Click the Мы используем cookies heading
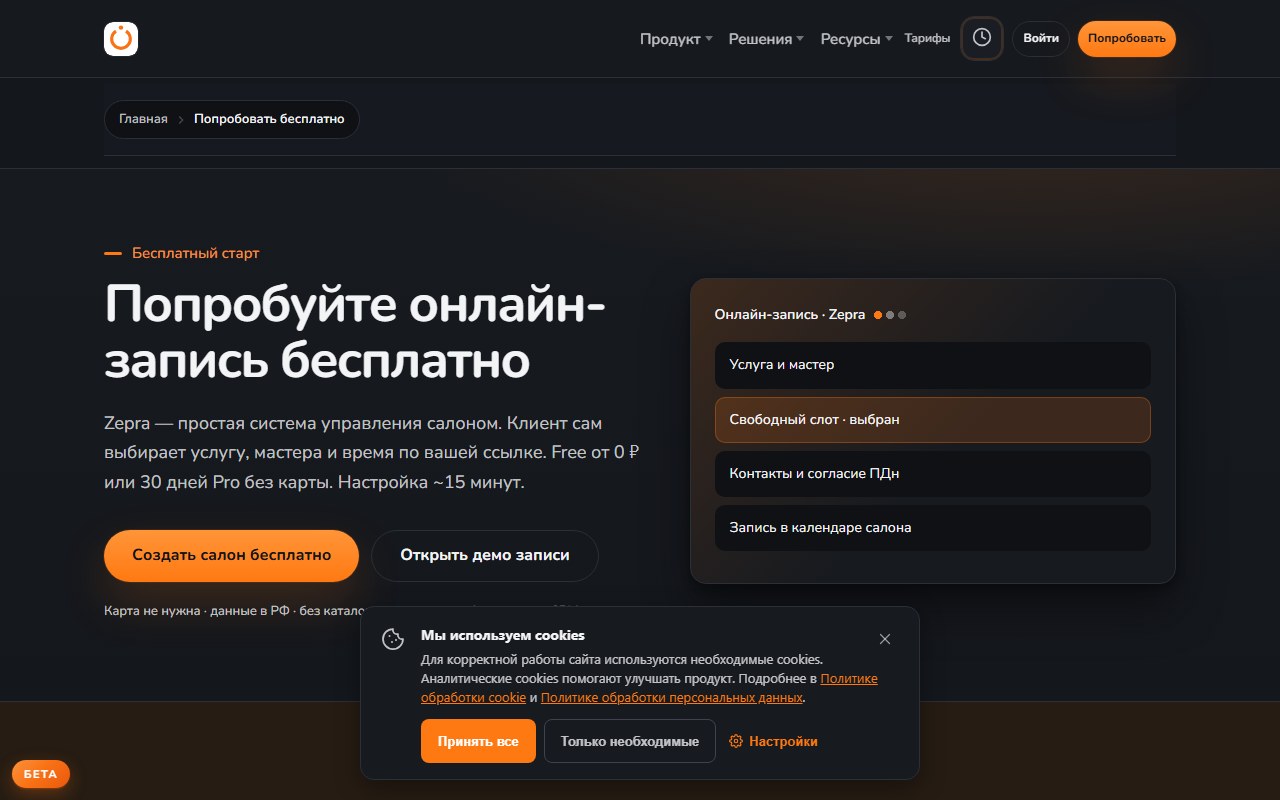Viewport: 1280px width, 800px height. pos(503,635)
